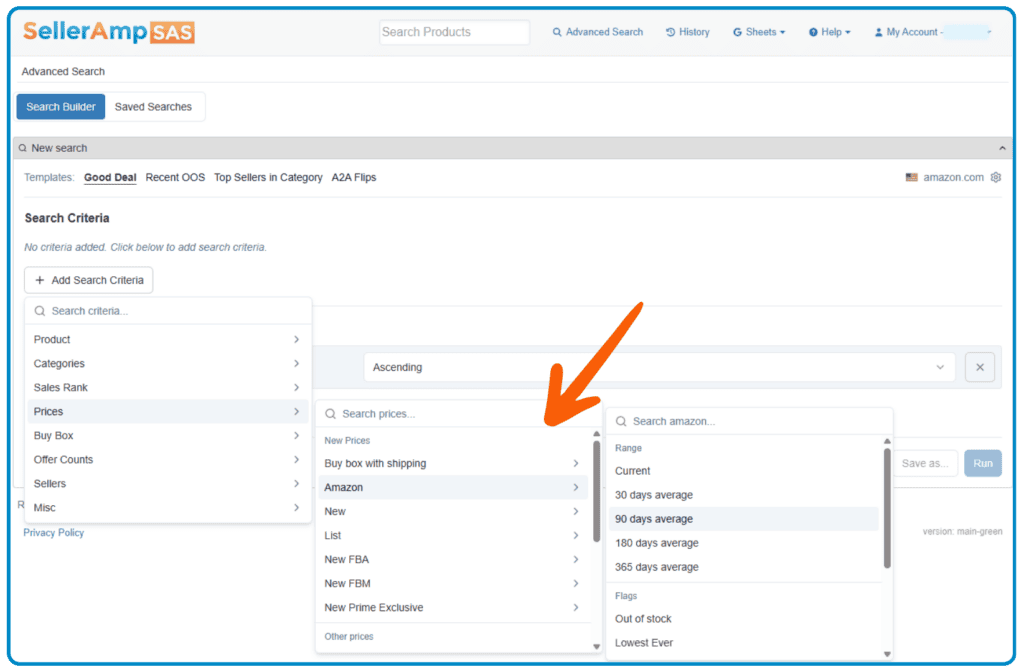Select the Lowest Ever flag
Screen dimensions: 1024x672
tap(744, 643)
